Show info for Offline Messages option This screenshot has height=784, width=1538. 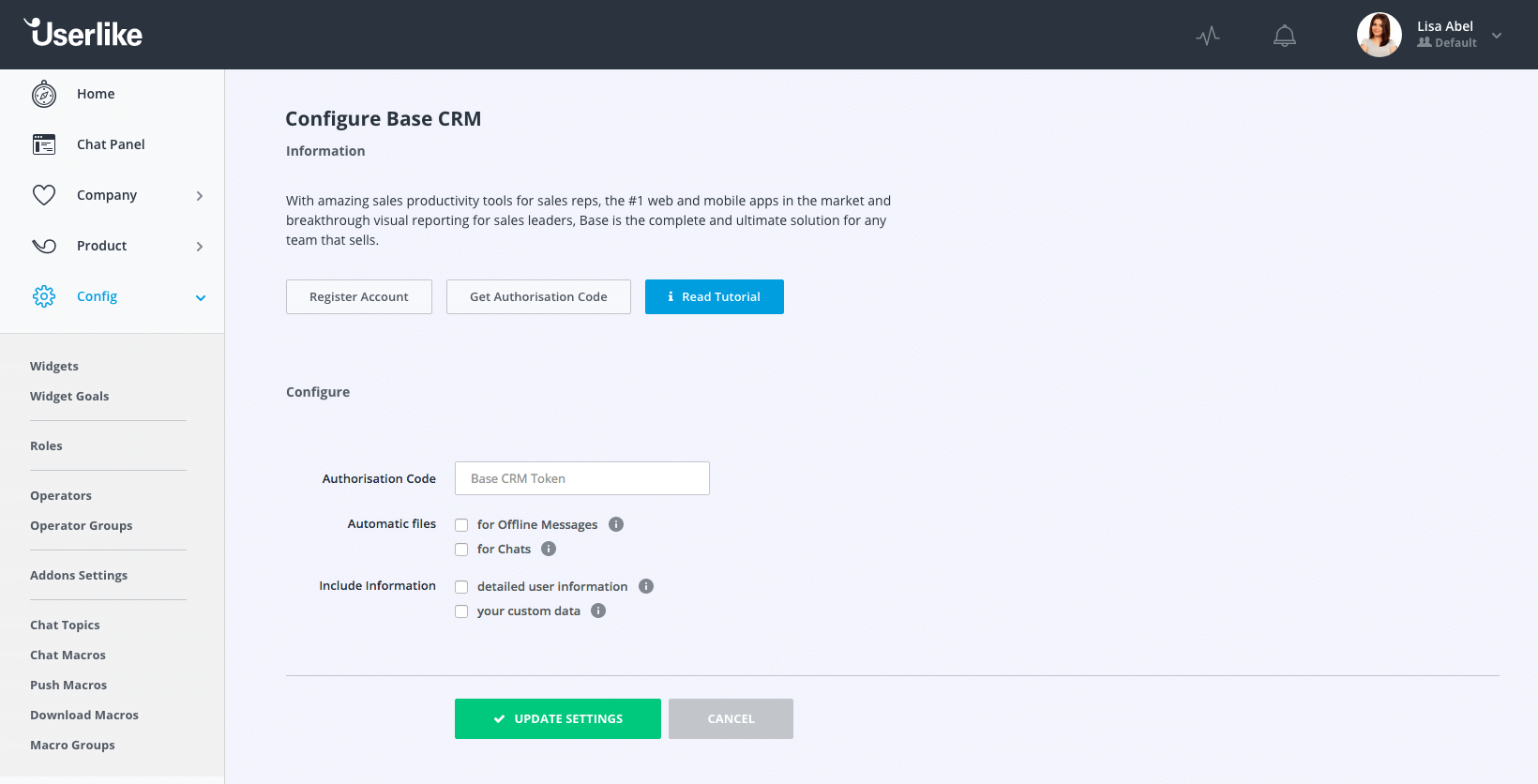616,524
